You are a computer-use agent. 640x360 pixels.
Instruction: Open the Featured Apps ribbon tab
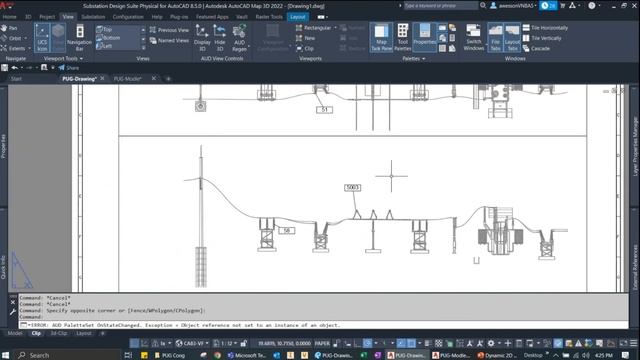pyautogui.click(x=212, y=17)
